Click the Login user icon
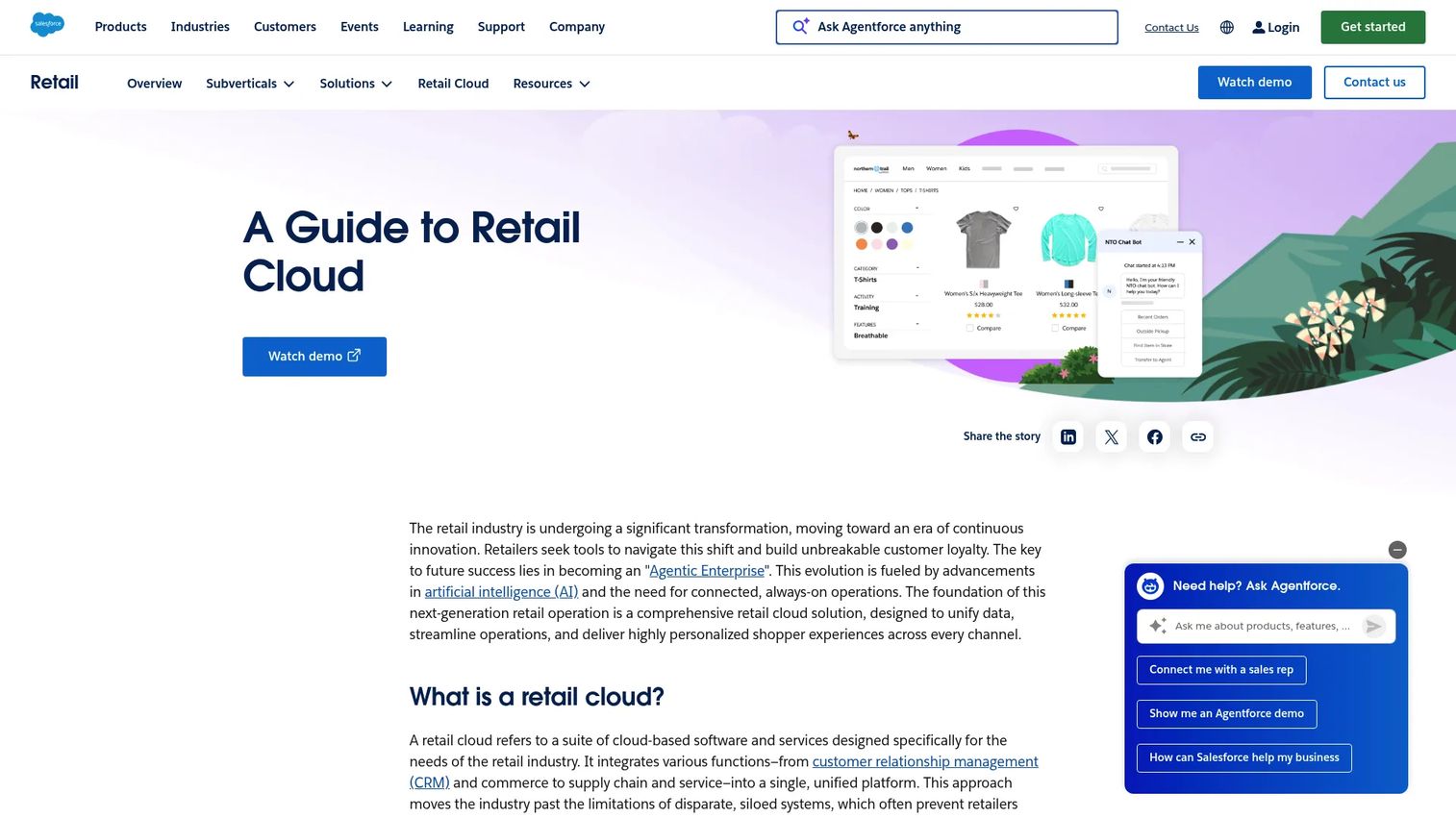The height and width of the screenshot is (818, 1456). tap(1258, 28)
